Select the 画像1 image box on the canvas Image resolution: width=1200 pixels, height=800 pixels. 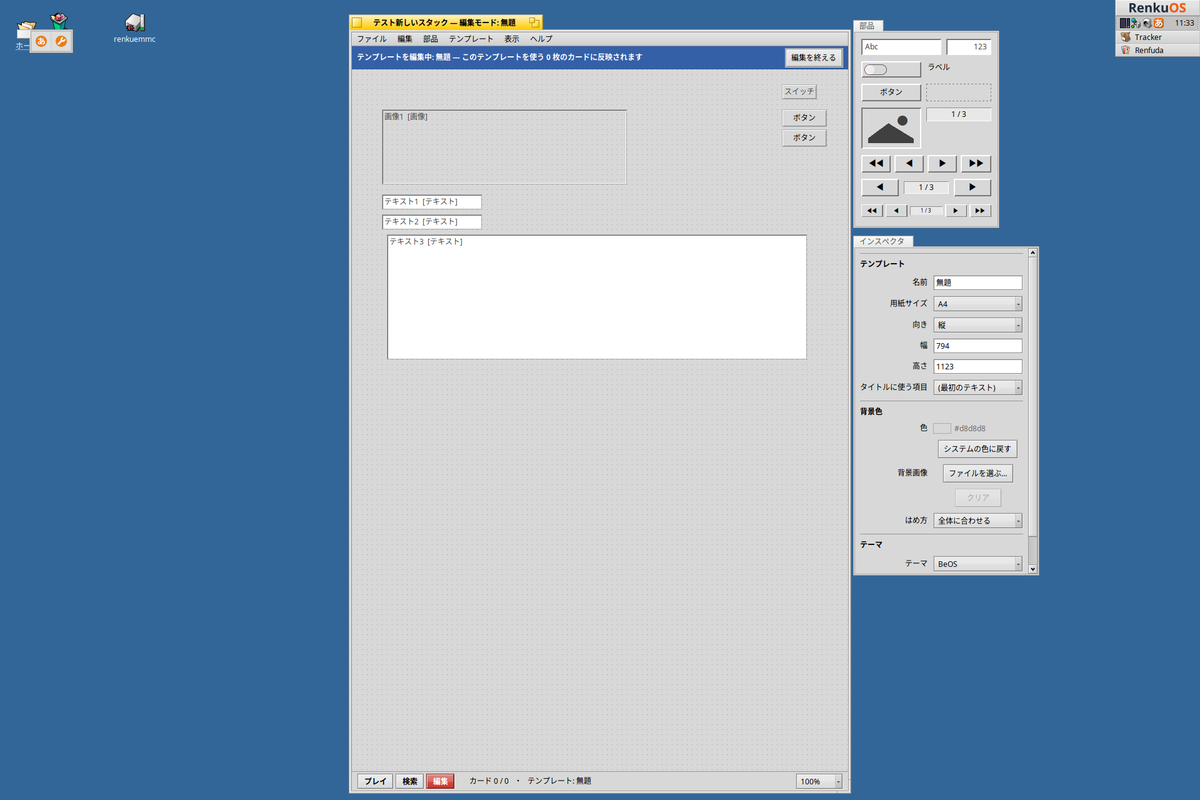tap(504, 147)
